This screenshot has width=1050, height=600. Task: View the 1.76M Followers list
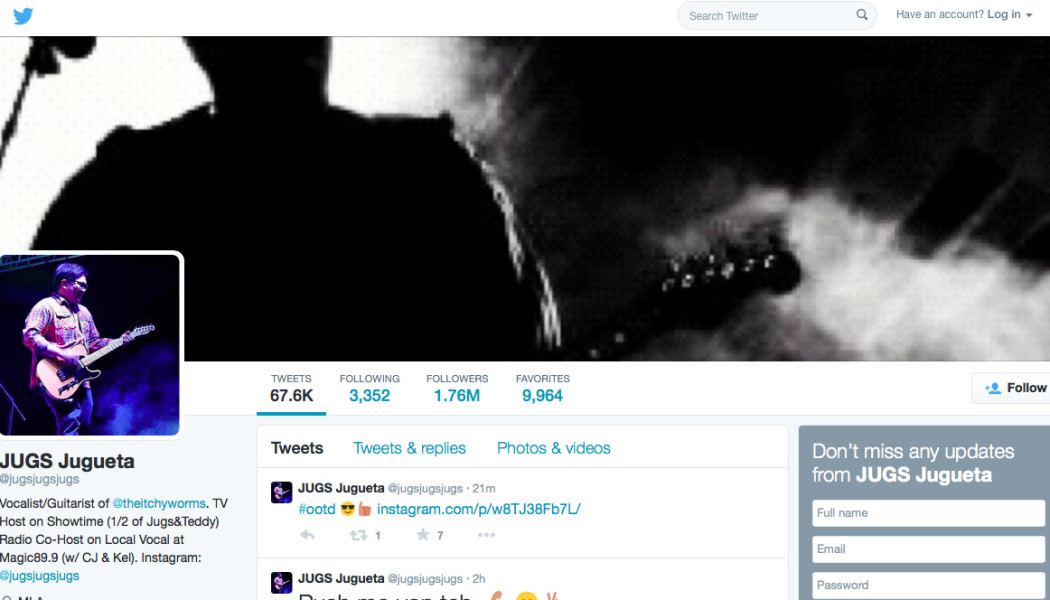457,388
